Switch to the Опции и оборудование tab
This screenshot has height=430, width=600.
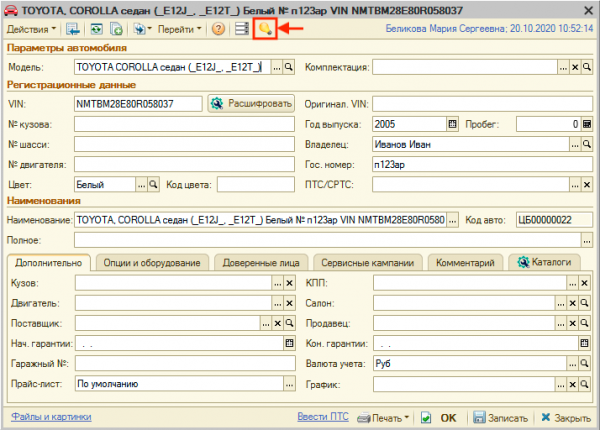(152, 263)
